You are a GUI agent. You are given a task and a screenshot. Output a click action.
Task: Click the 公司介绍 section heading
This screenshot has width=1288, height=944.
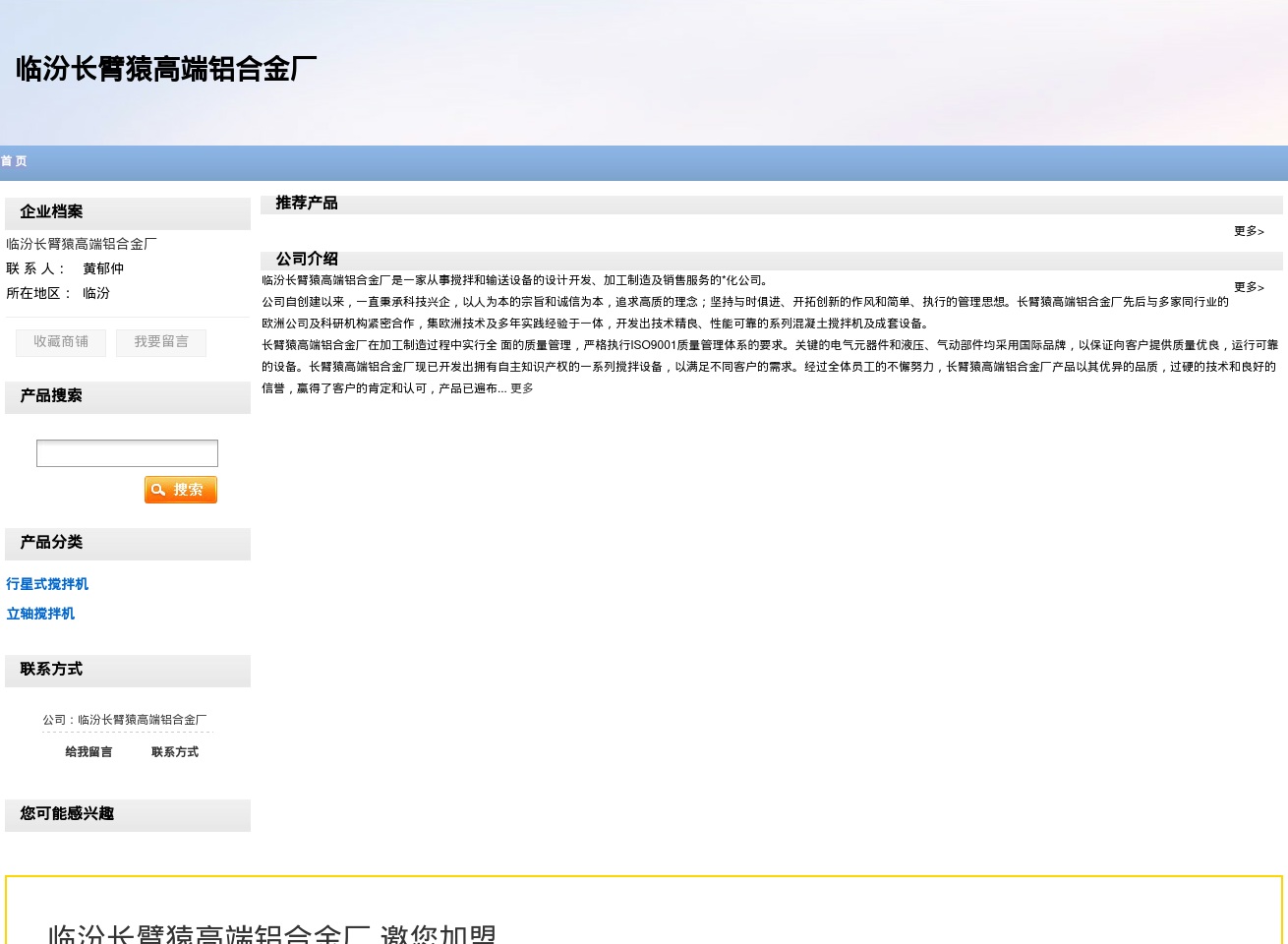point(307,259)
